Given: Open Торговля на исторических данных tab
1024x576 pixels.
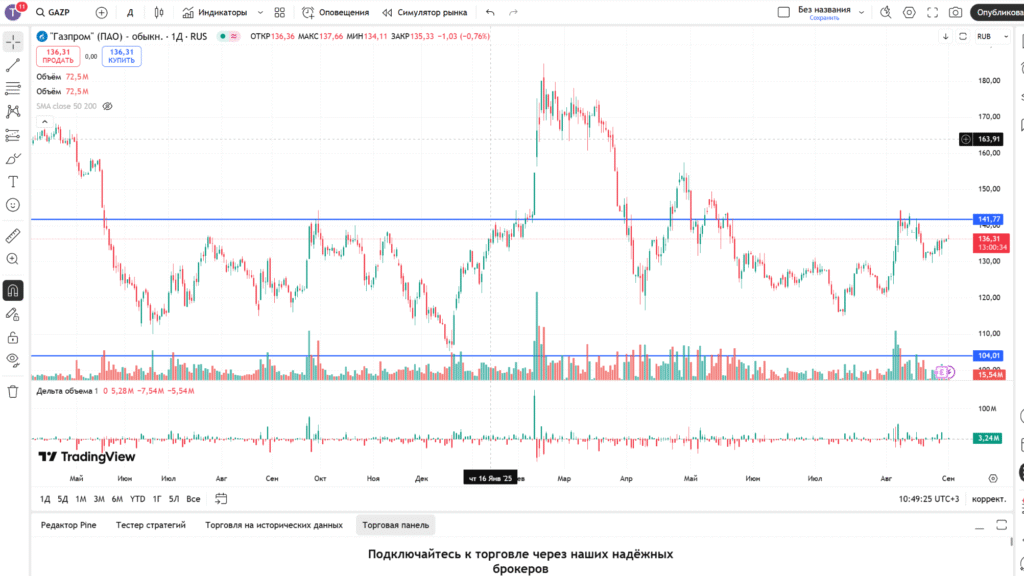Looking at the screenshot, I should click(x=274, y=525).
